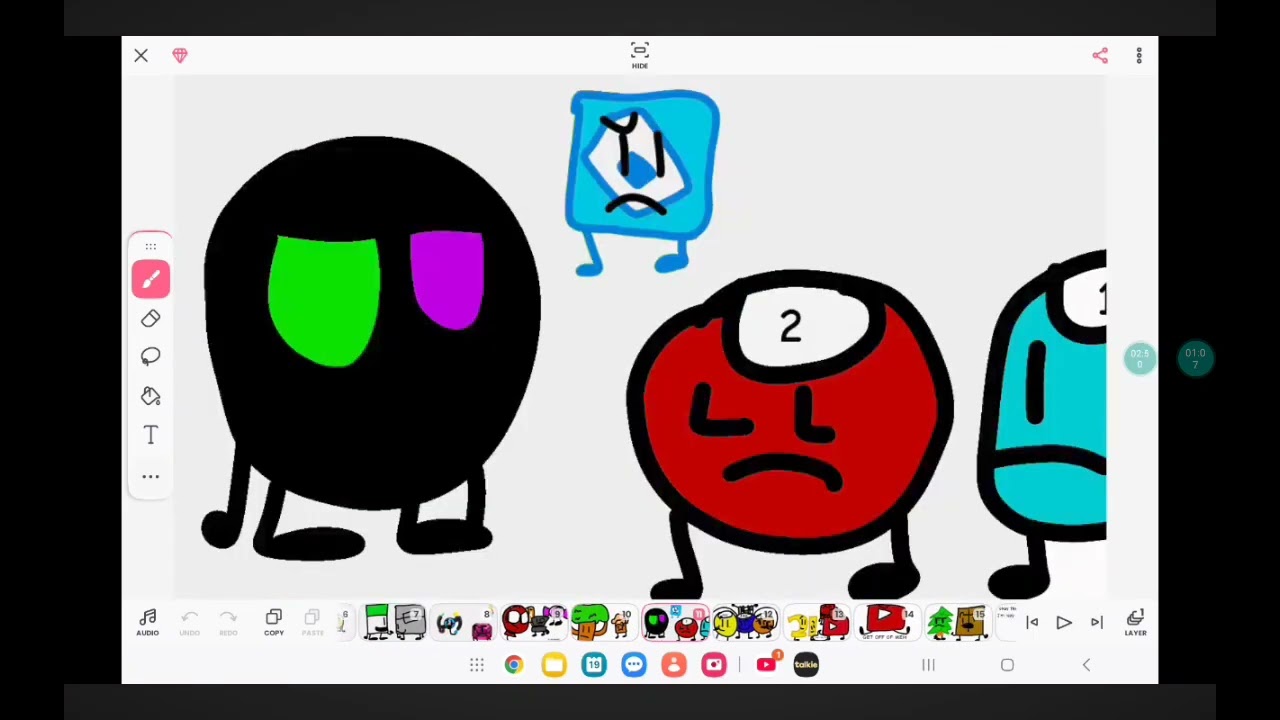
Task: Open the talkie app icon
Action: pyautogui.click(x=806, y=665)
